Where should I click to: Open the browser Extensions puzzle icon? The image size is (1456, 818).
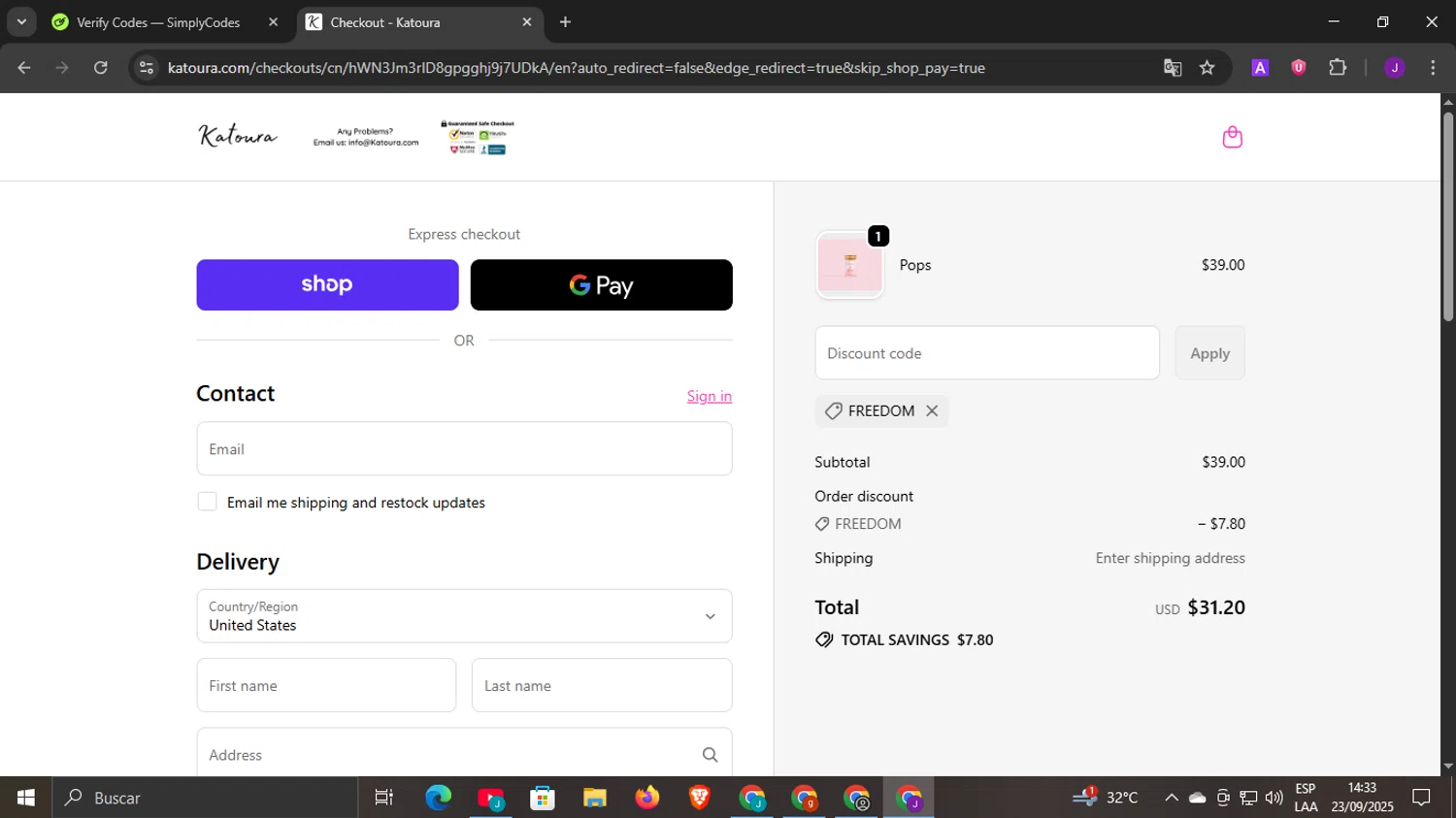click(1338, 68)
